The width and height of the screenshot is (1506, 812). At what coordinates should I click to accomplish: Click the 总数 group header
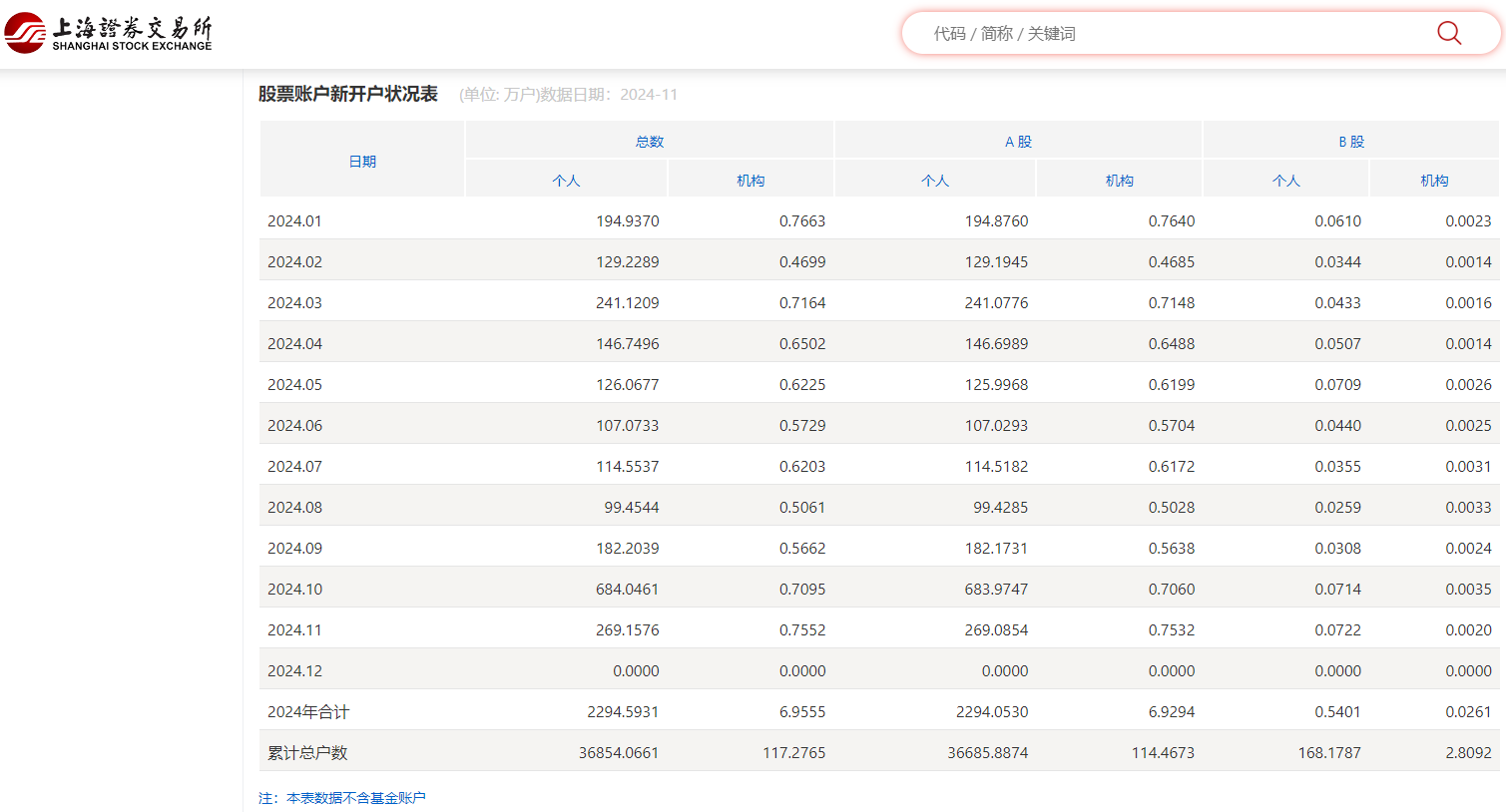tap(649, 142)
